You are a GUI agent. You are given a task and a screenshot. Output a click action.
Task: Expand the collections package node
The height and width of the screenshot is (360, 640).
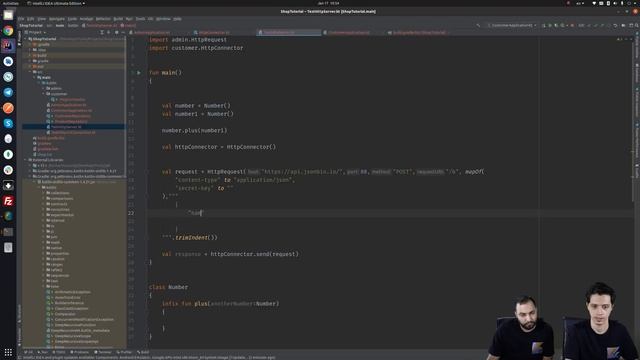44,193
